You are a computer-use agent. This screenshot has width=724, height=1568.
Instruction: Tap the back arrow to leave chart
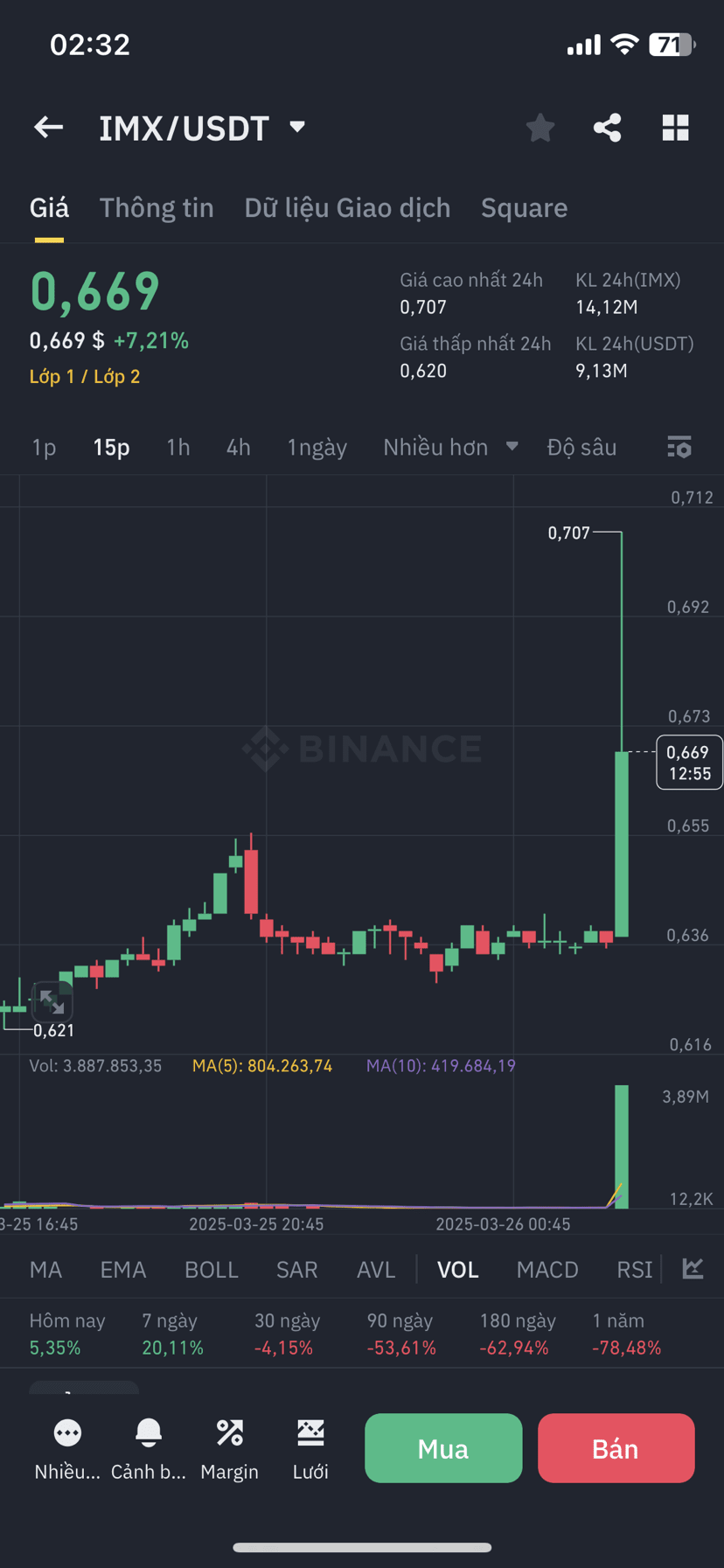pyautogui.click(x=48, y=128)
